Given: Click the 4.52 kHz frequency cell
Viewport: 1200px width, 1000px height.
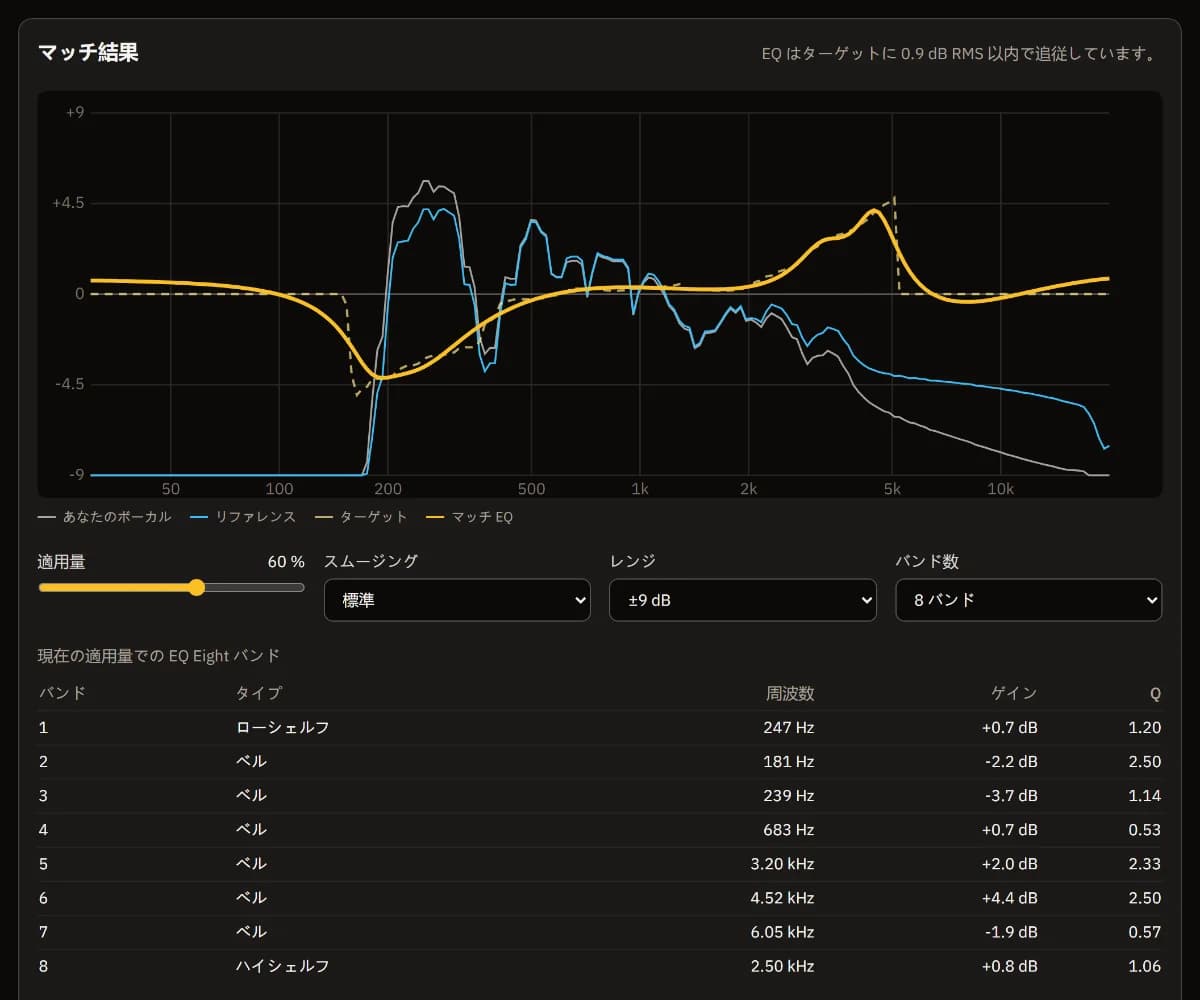Looking at the screenshot, I should click(x=784, y=897).
